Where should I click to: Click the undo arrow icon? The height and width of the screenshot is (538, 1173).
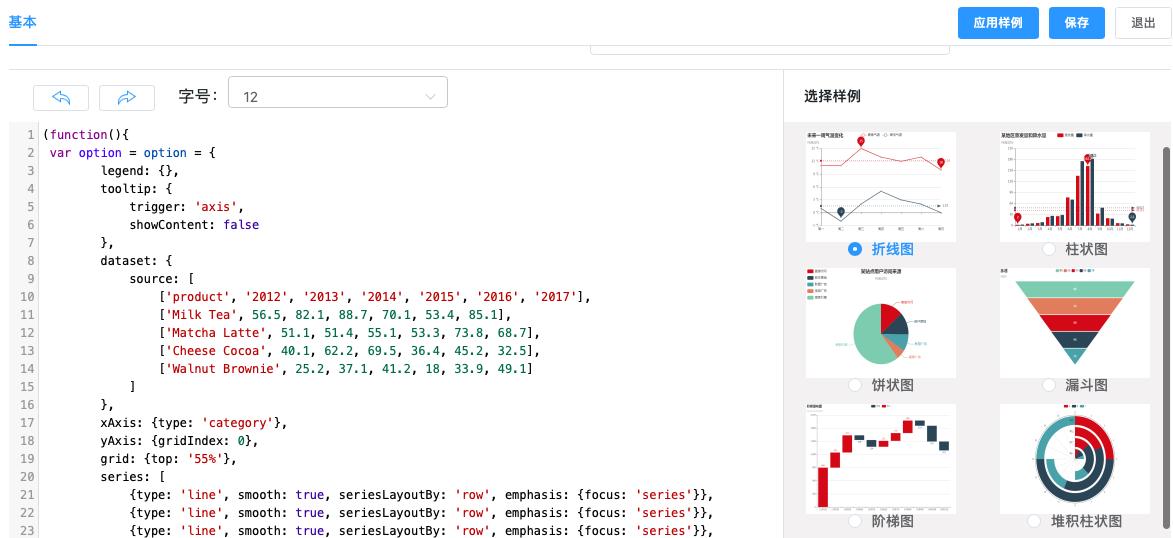(x=61, y=97)
